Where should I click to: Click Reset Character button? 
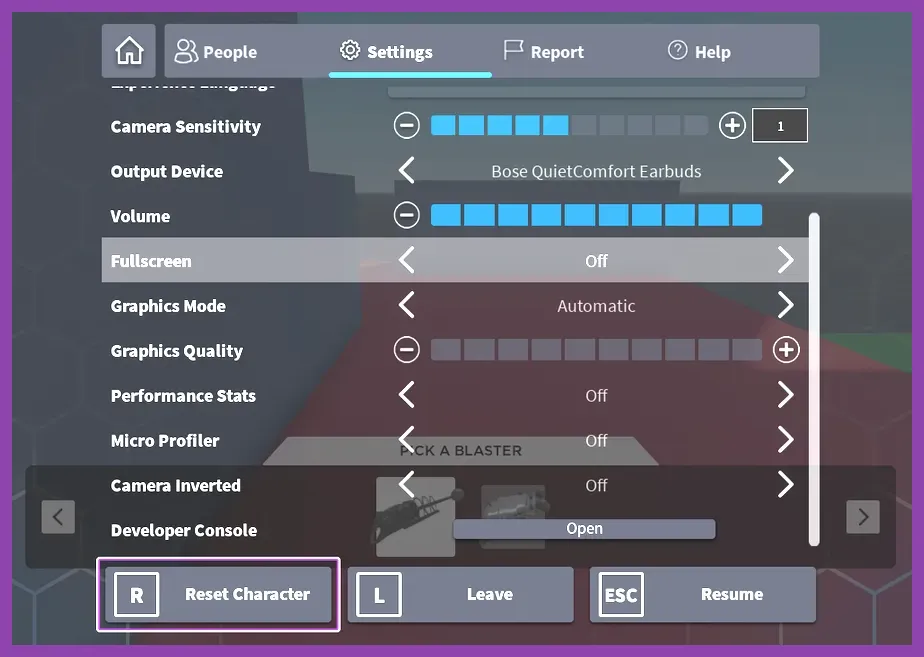click(x=218, y=595)
